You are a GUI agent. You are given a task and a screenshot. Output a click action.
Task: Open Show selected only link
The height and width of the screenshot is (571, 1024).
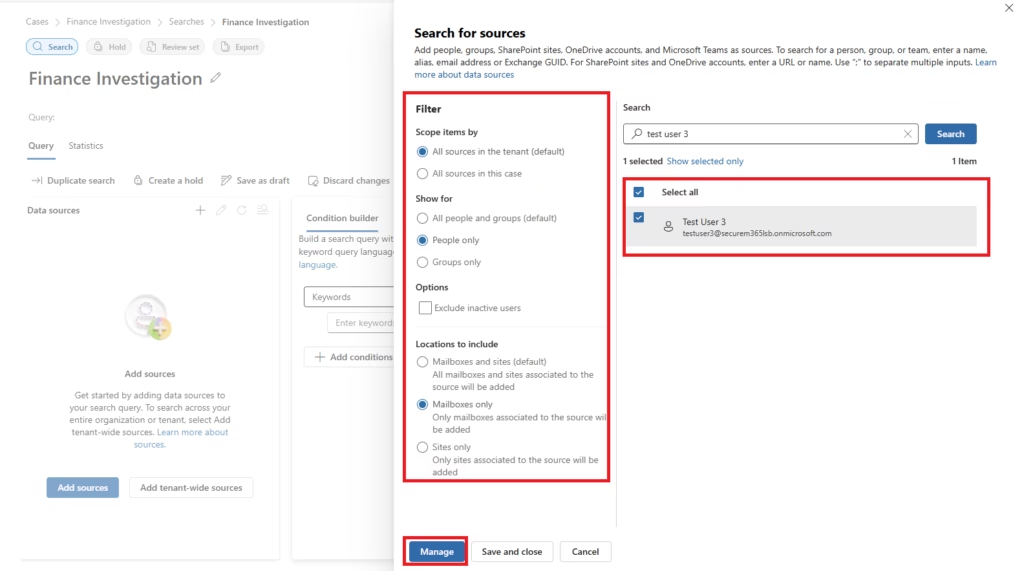tap(705, 161)
